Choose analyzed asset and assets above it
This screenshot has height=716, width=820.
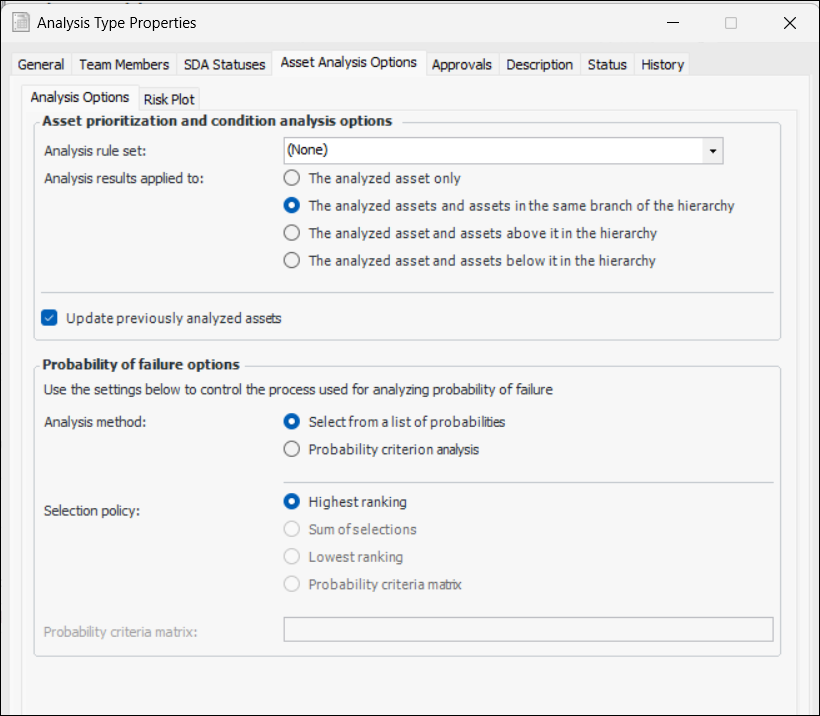[292, 233]
